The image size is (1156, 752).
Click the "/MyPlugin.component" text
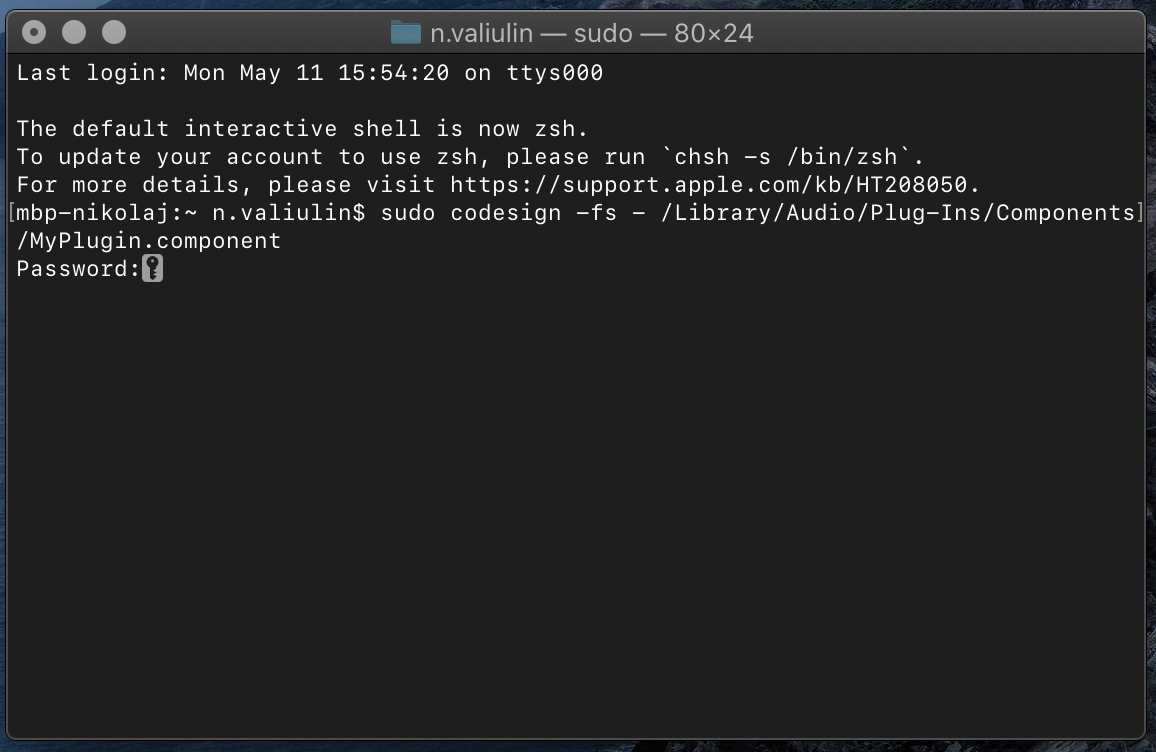(149, 241)
